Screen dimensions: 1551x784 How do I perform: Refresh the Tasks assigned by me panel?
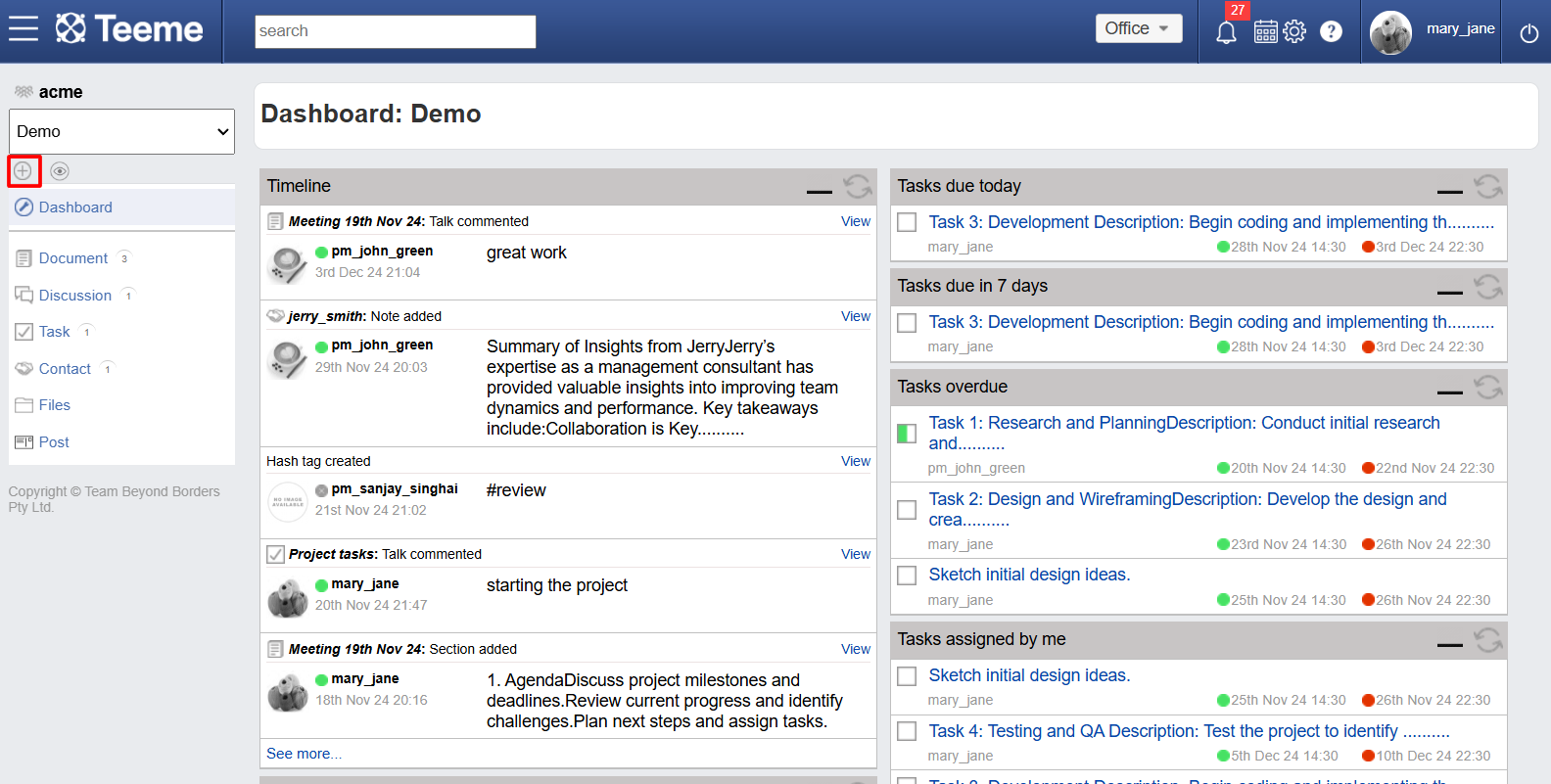click(x=1488, y=639)
